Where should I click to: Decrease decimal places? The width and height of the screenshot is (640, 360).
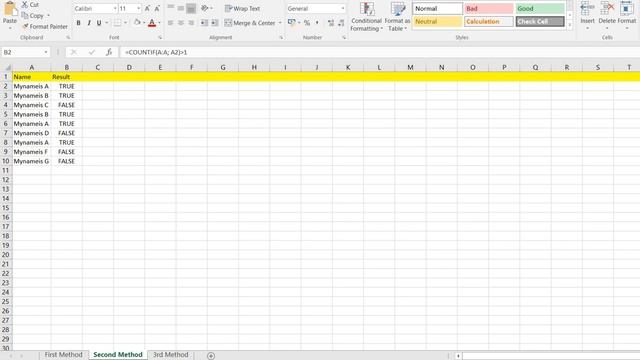(x=341, y=23)
